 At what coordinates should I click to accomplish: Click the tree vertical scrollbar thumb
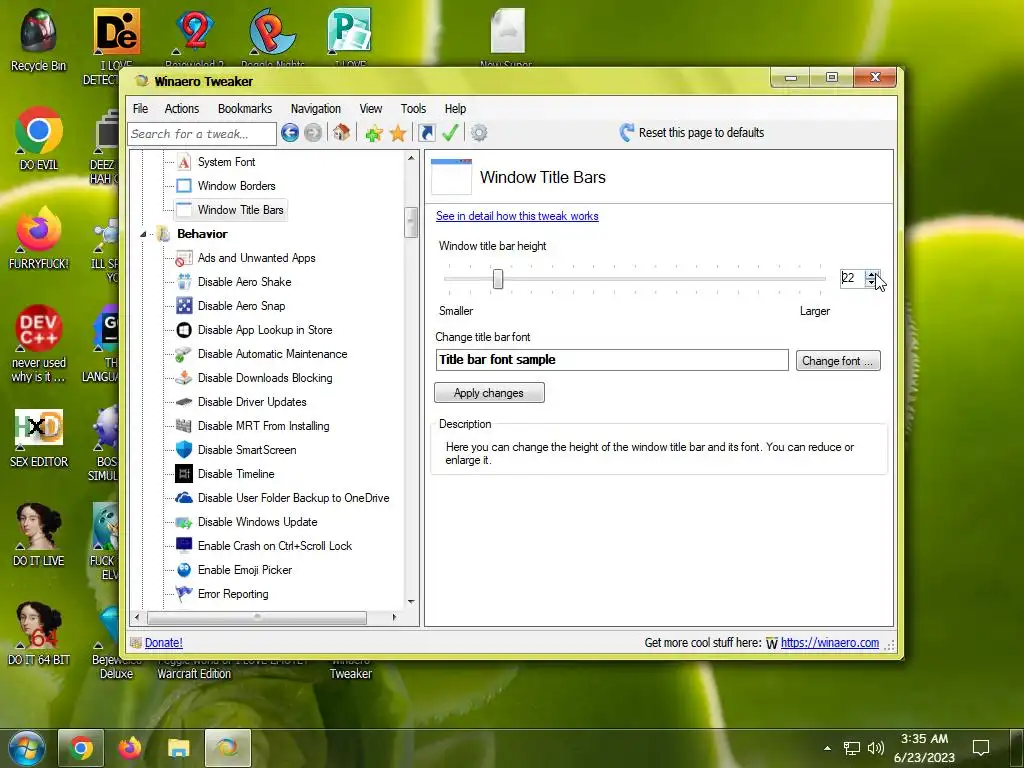pos(411,223)
